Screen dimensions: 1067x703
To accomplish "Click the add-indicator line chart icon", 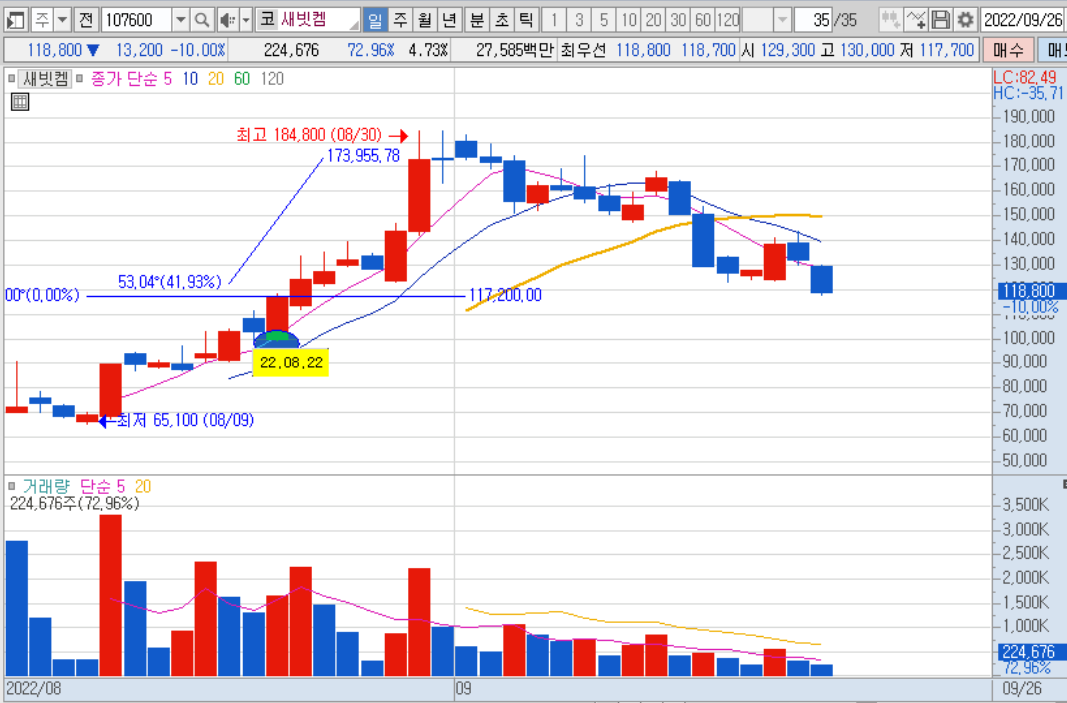I will click(916, 20).
